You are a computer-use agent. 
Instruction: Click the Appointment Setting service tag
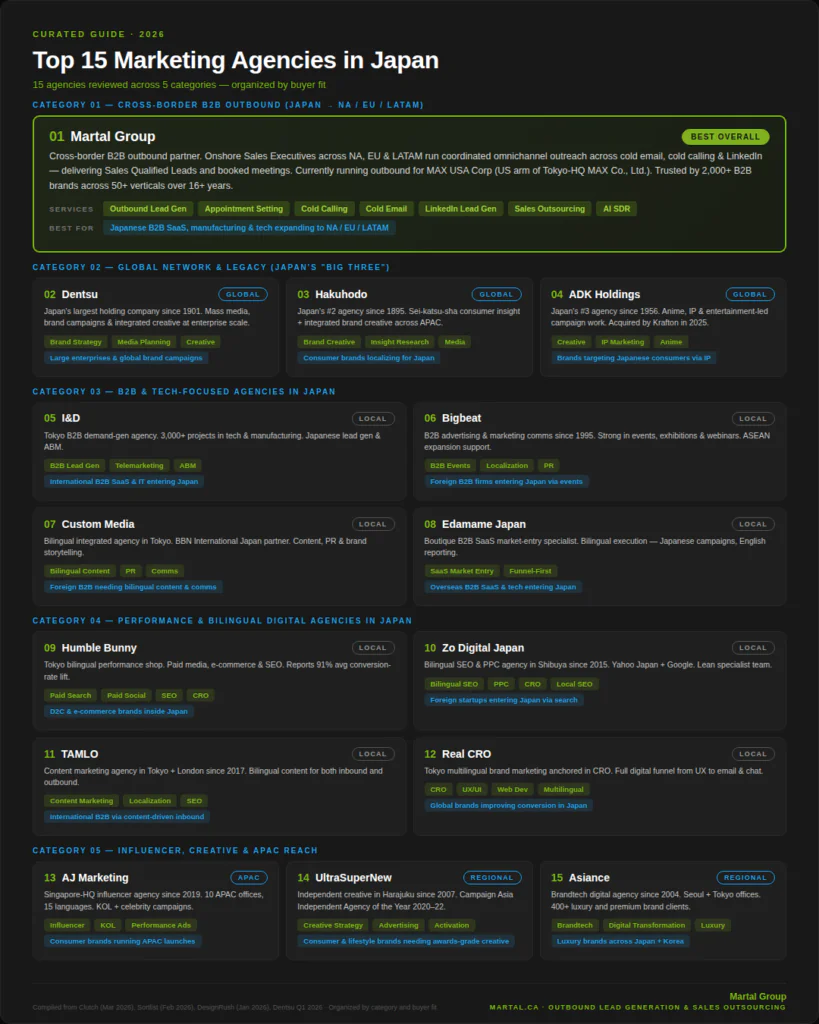point(244,209)
